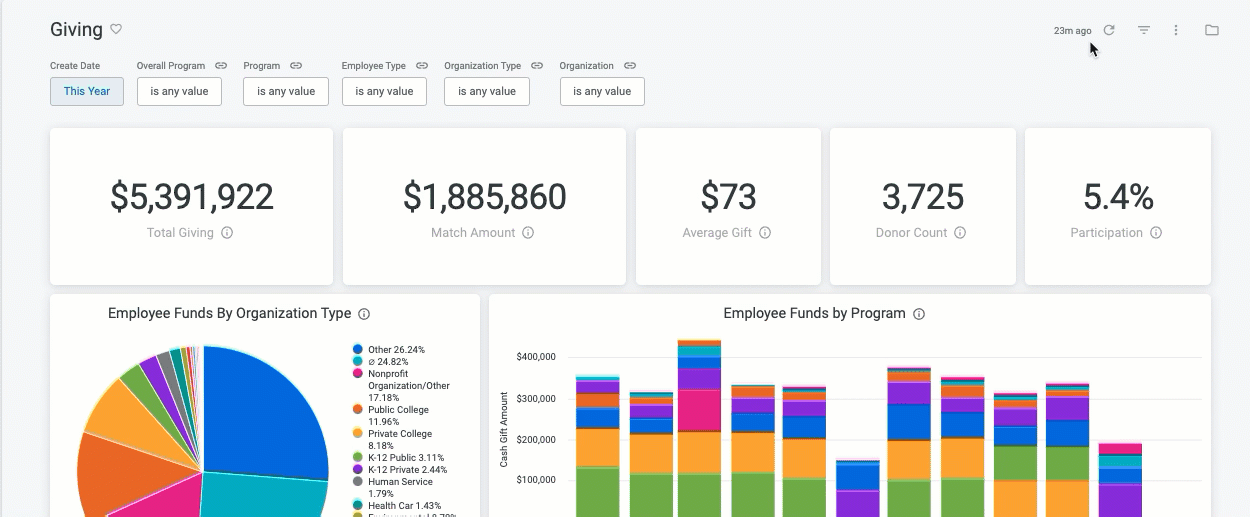Viewport: 1250px width, 517px height.
Task: Click the link icon beside Organization filter
Action: click(630, 66)
